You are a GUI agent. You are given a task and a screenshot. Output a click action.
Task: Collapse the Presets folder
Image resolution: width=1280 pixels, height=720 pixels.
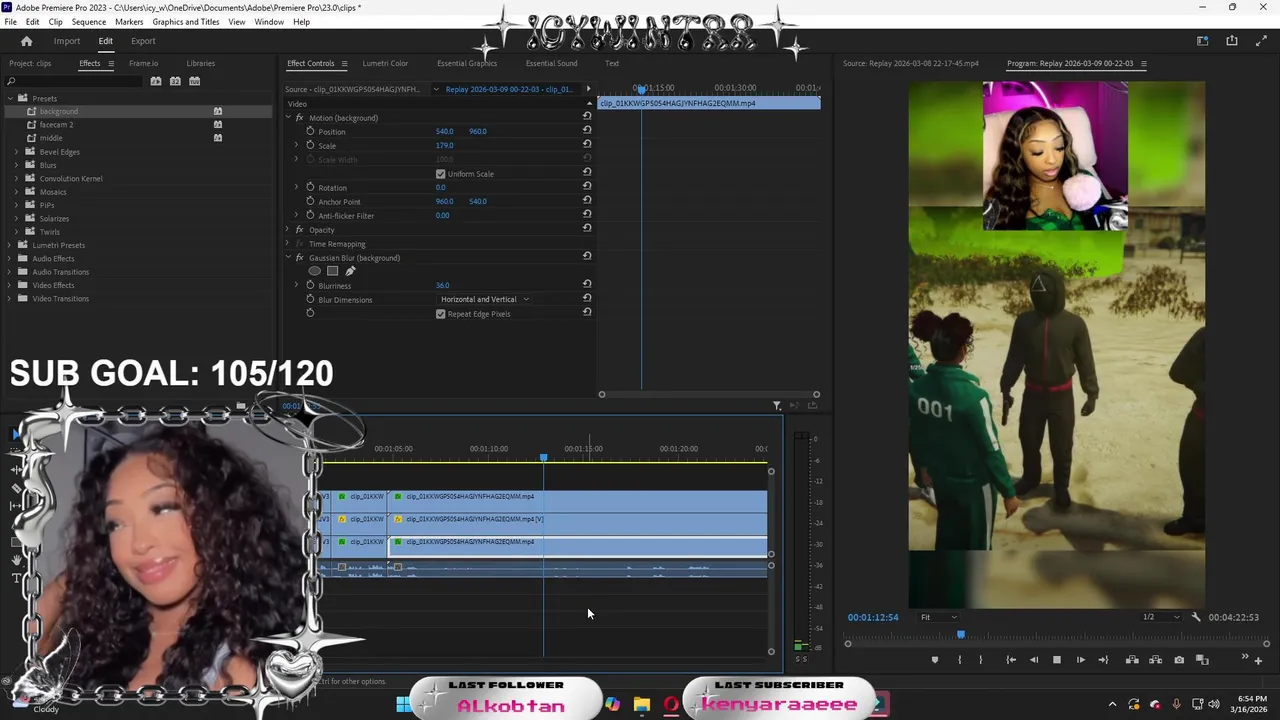point(9,98)
